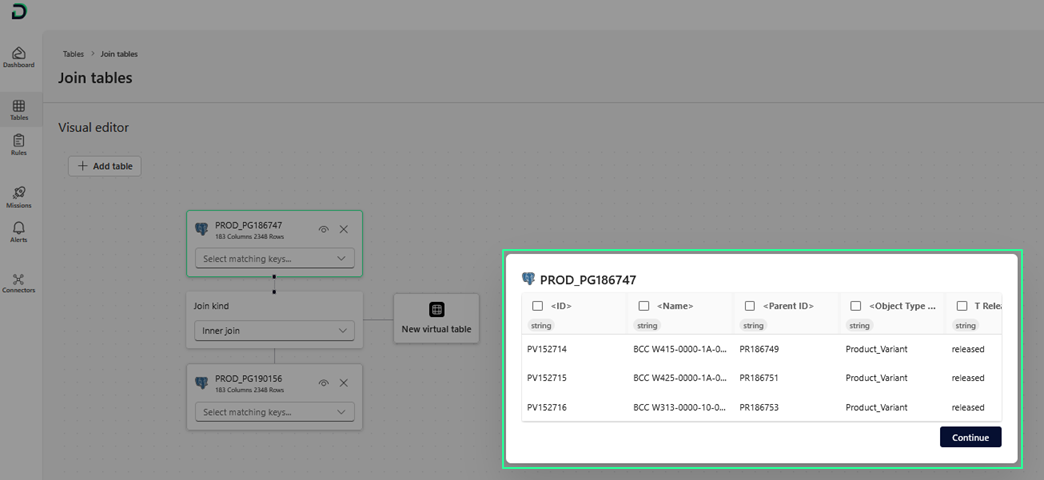
Task: Click released in PV152716 row
Action: 968,407
